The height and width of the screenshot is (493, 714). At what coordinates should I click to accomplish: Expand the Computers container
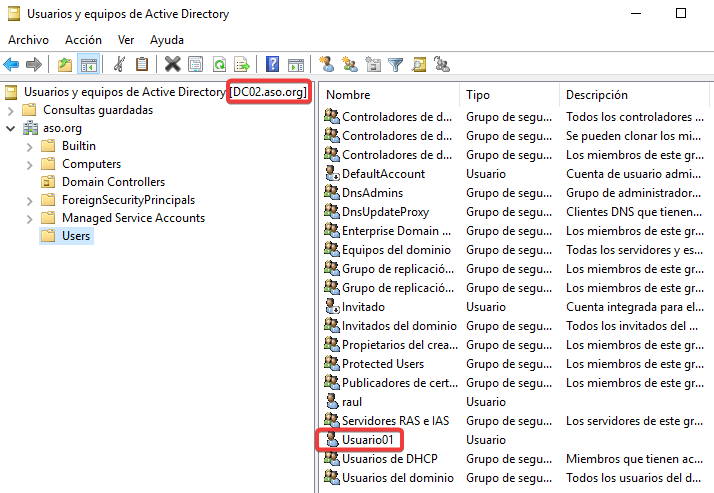[x=29, y=164]
